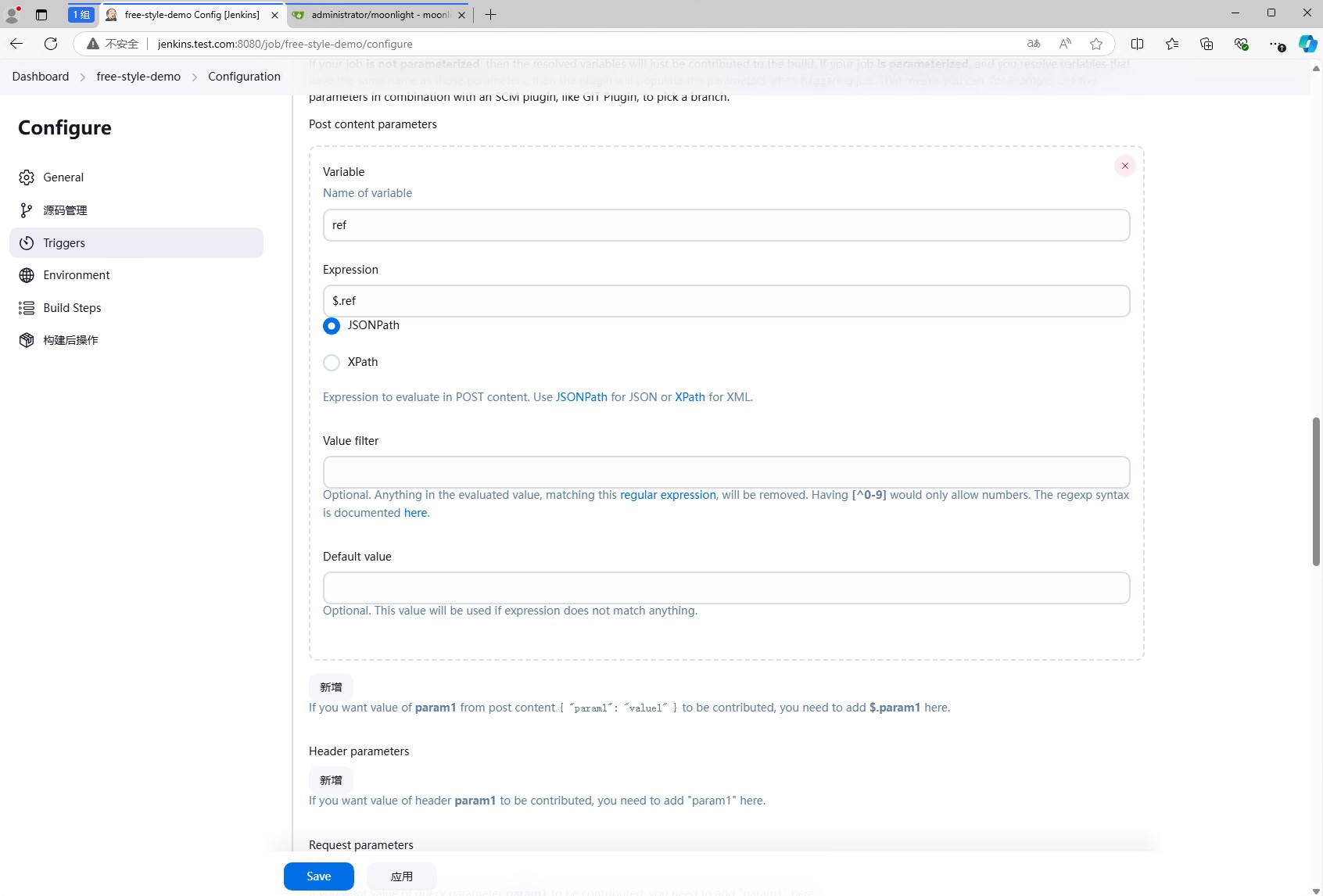The image size is (1323, 896).
Task: Click the post-build actions box icon
Action: click(x=27, y=340)
